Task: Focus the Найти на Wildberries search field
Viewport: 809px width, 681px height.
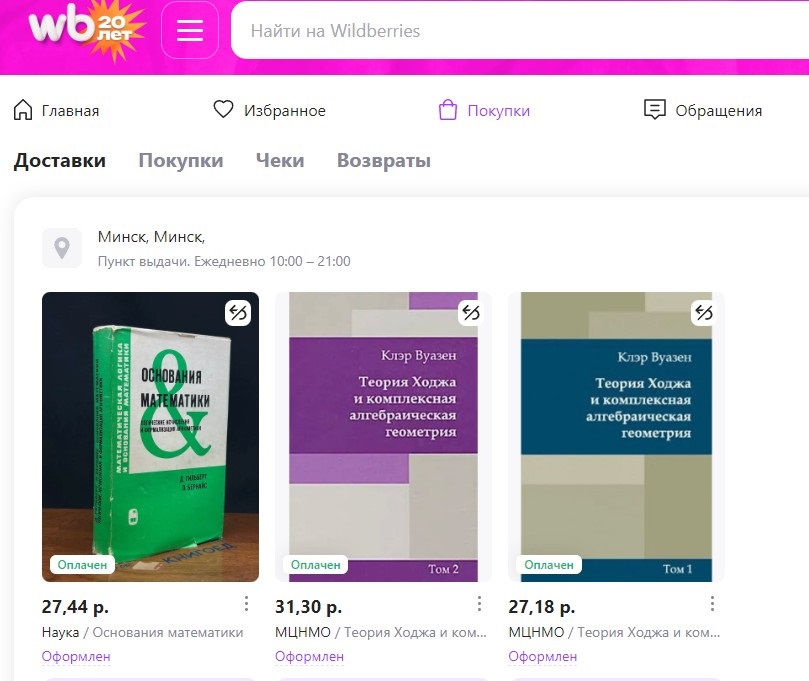Action: click(x=520, y=30)
